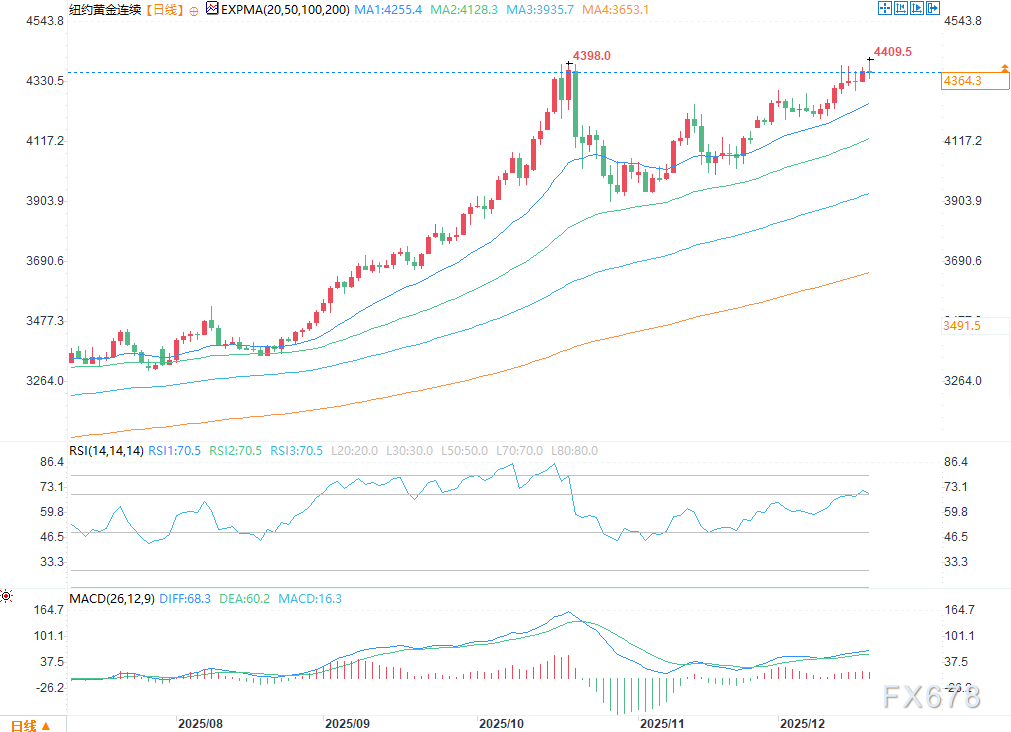Click the 4364.3 current price tag
This screenshot has height=732, width=1011.
962,81
